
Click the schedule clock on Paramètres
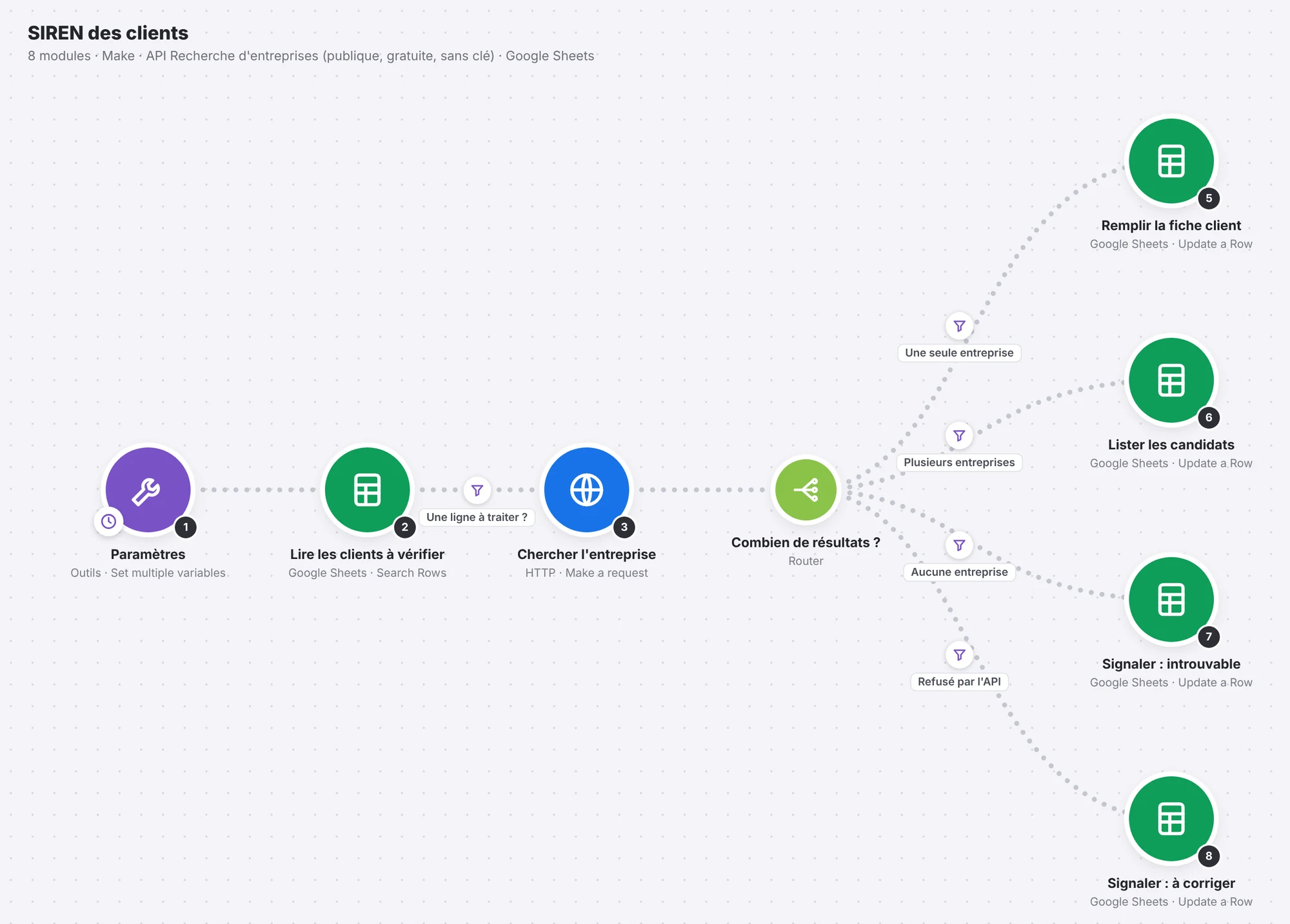108,521
